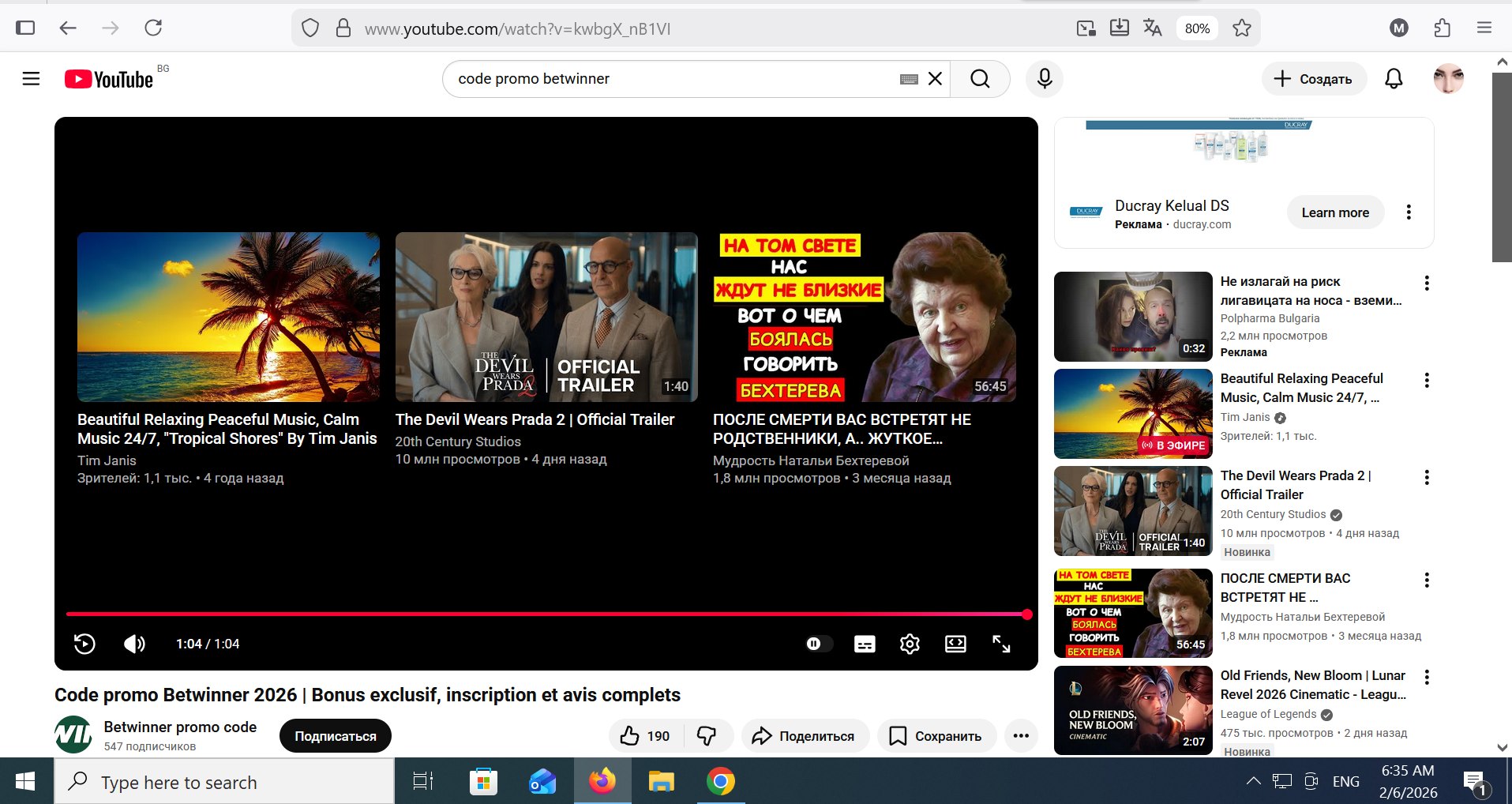Seek on the red video progress bar
1512x804 pixels.
coord(546,614)
